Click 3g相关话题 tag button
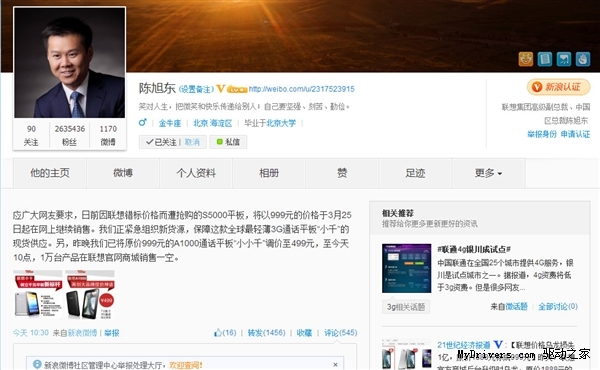The width and height of the screenshot is (600, 370). [406, 306]
